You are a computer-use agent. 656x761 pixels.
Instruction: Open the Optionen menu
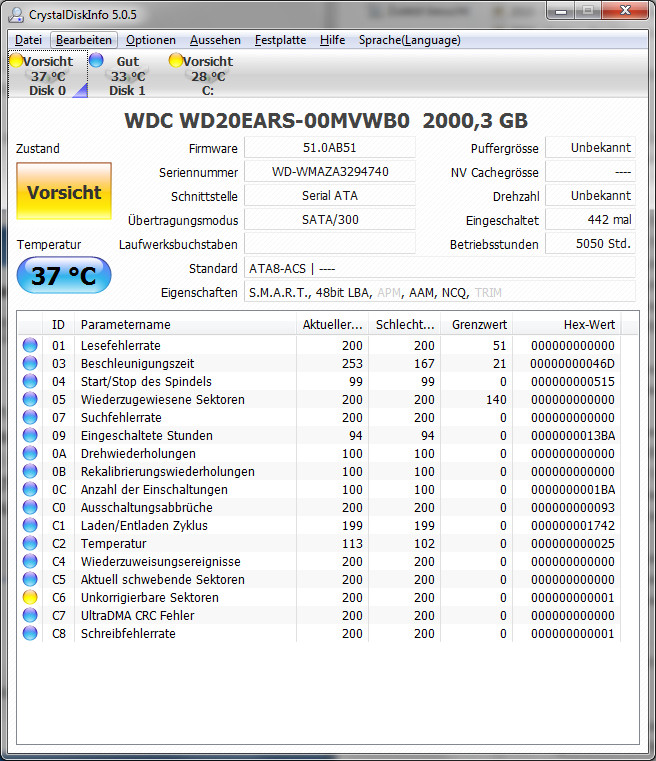tap(151, 40)
